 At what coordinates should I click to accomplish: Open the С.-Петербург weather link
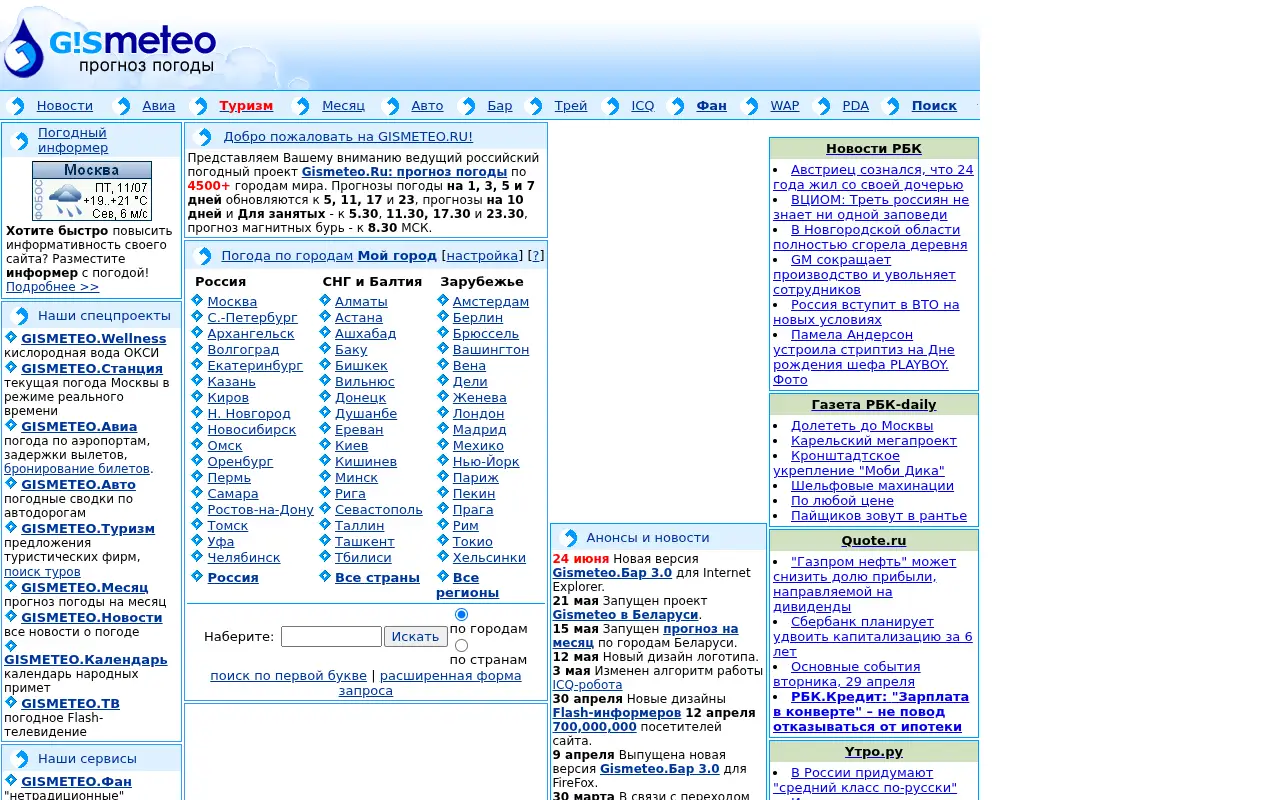click(253, 317)
